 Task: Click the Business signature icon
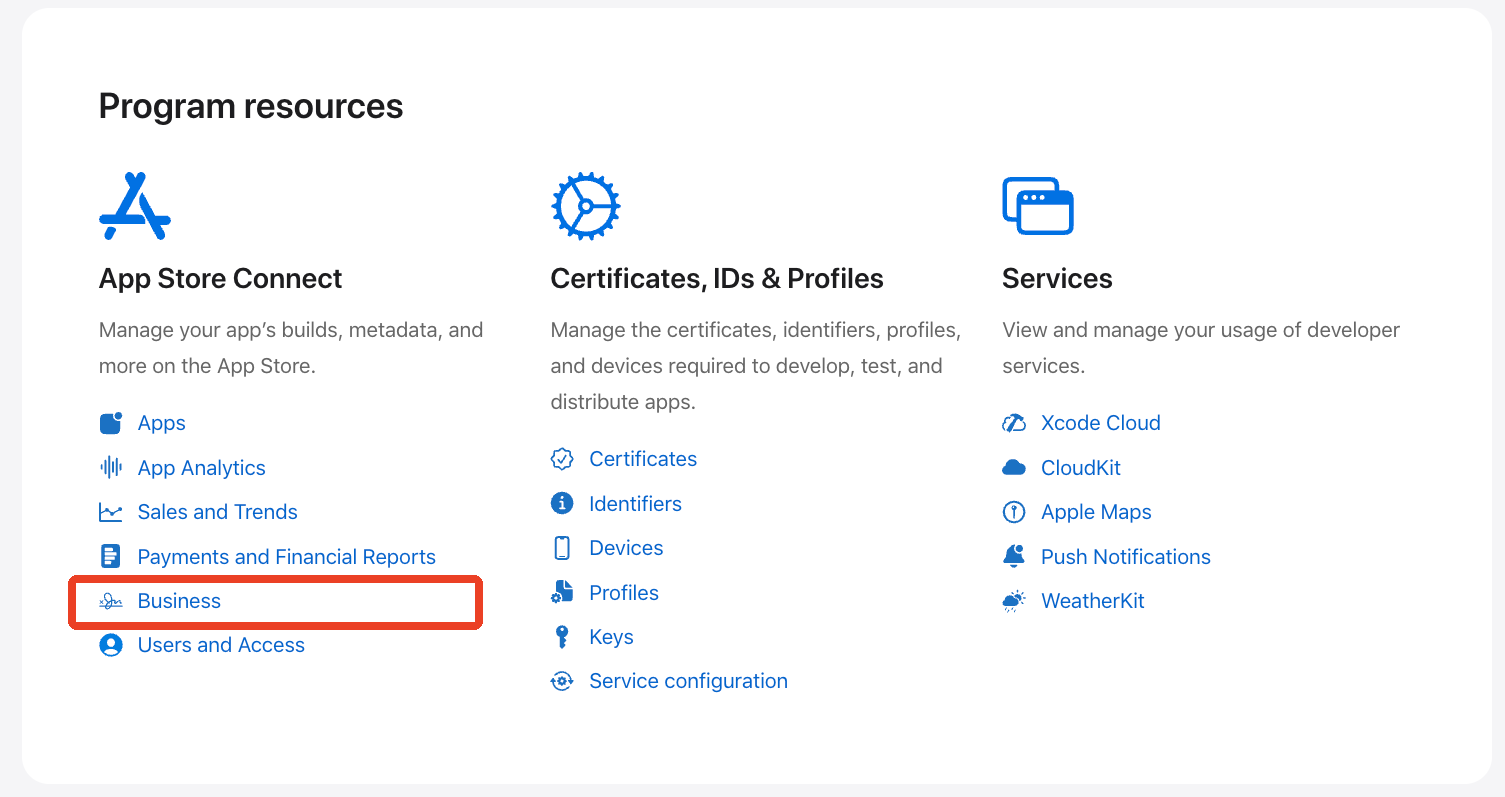point(111,601)
